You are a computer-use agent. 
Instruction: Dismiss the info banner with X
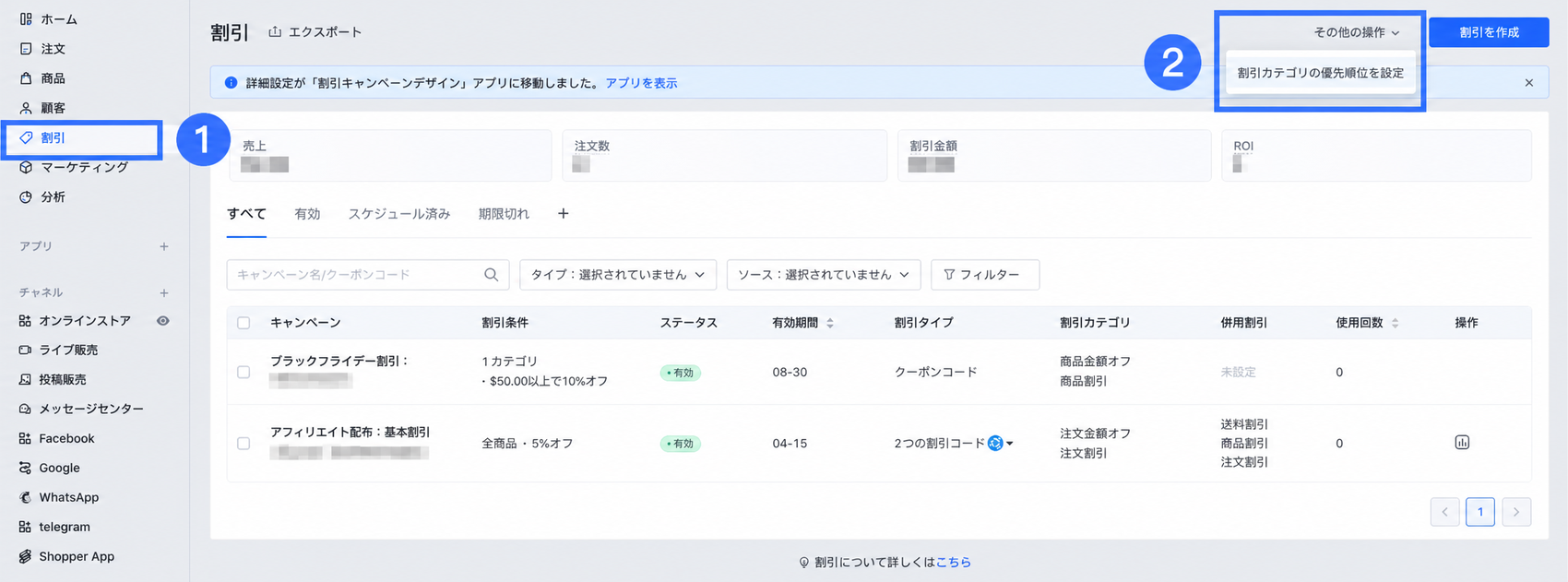[x=1529, y=83]
